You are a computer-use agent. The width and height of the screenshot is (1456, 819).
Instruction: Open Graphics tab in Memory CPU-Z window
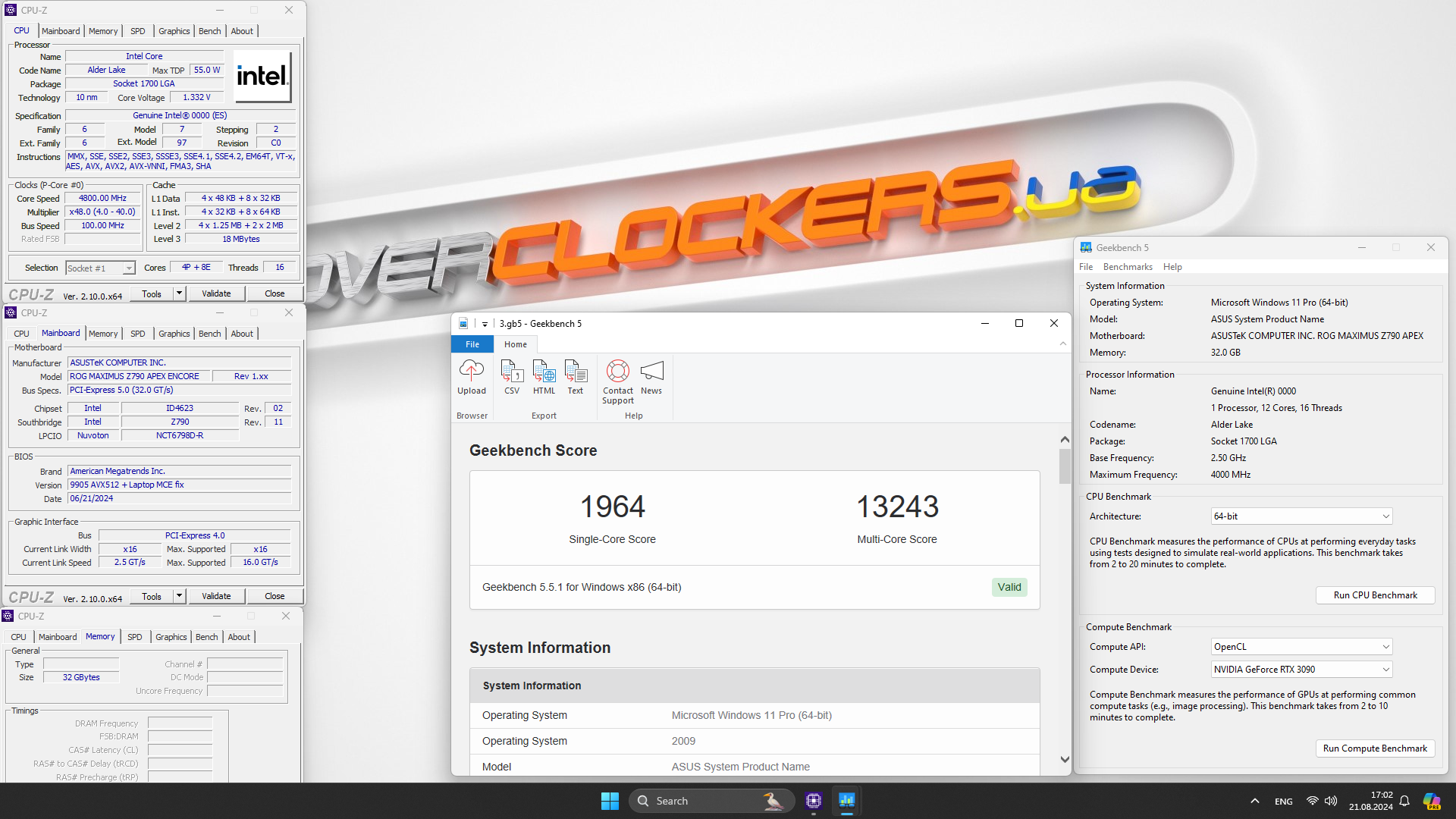[x=171, y=637]
